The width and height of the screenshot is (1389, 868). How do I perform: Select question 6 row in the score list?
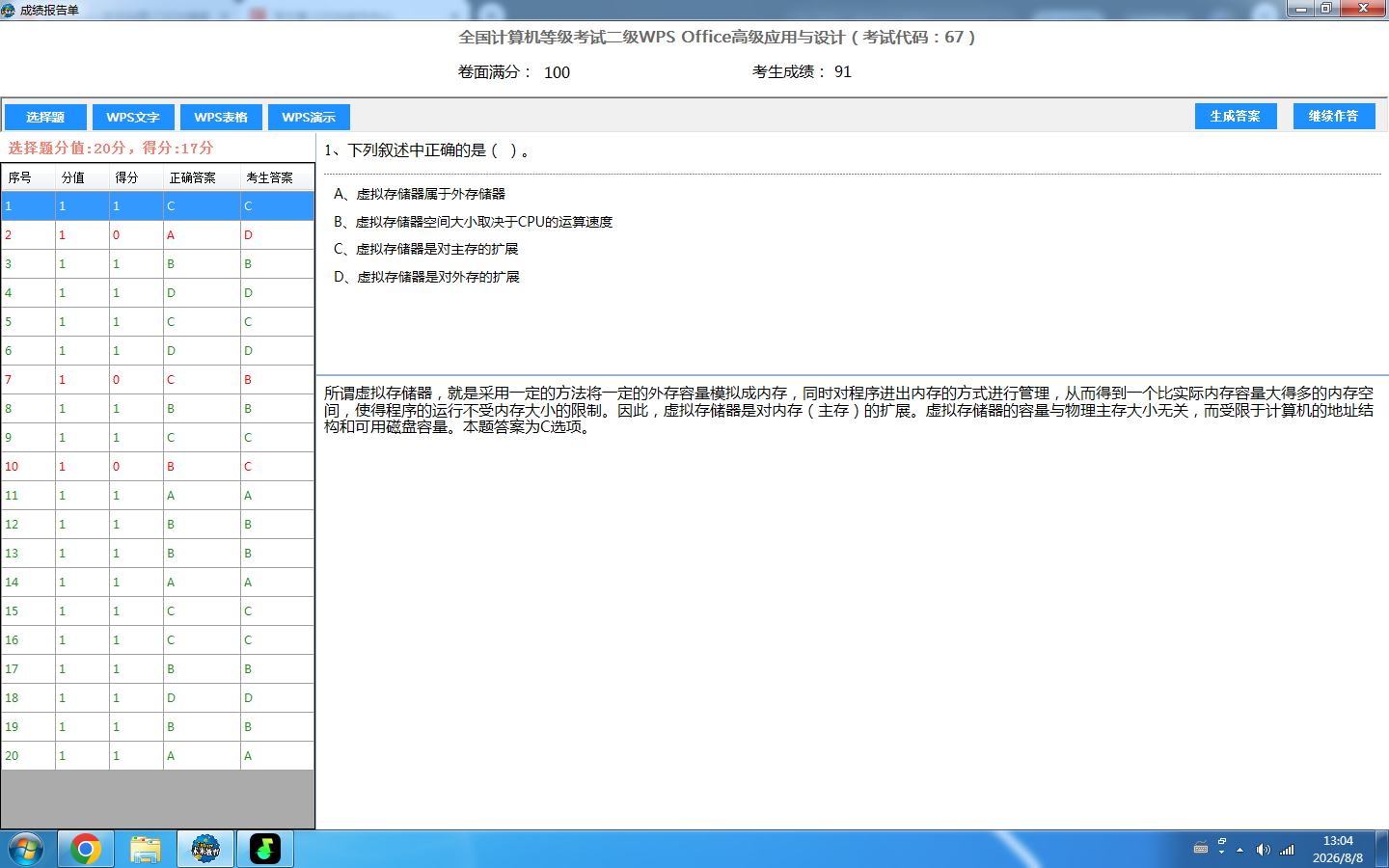tap(157, 350)
